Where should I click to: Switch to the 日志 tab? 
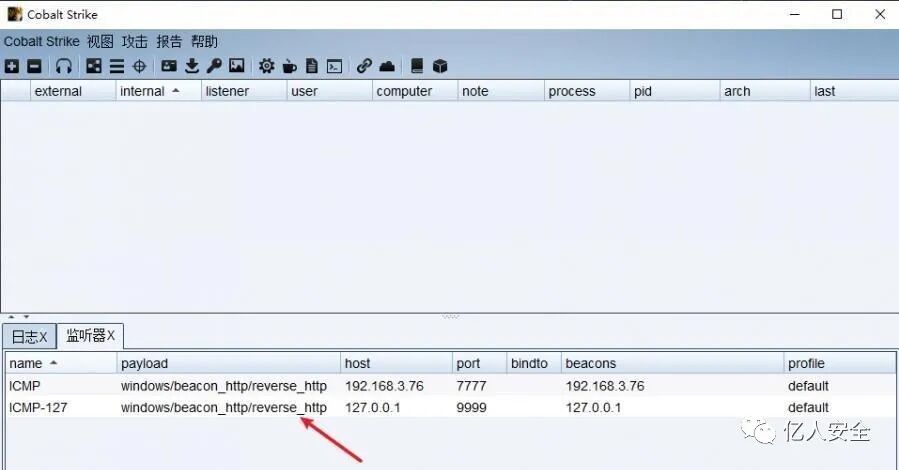click(x=29, y=336)
